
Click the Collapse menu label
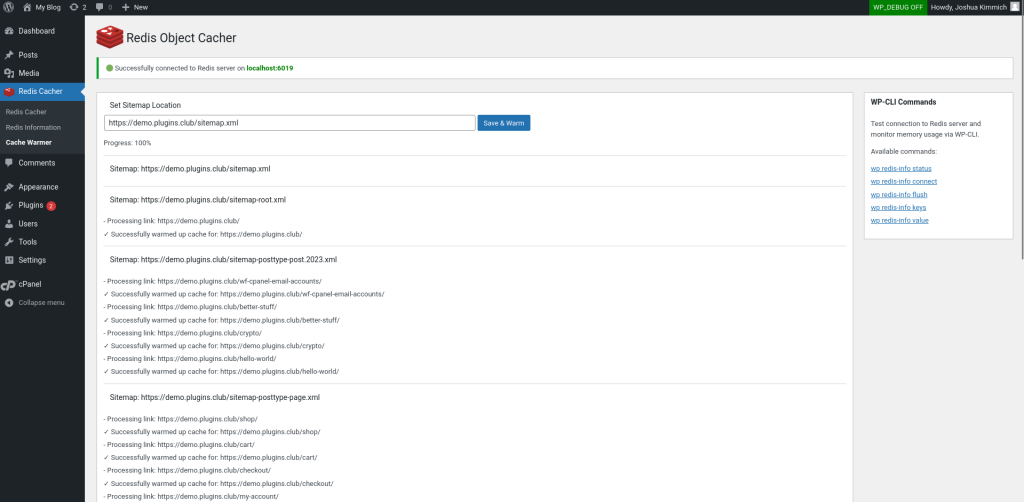pos(41,303)
